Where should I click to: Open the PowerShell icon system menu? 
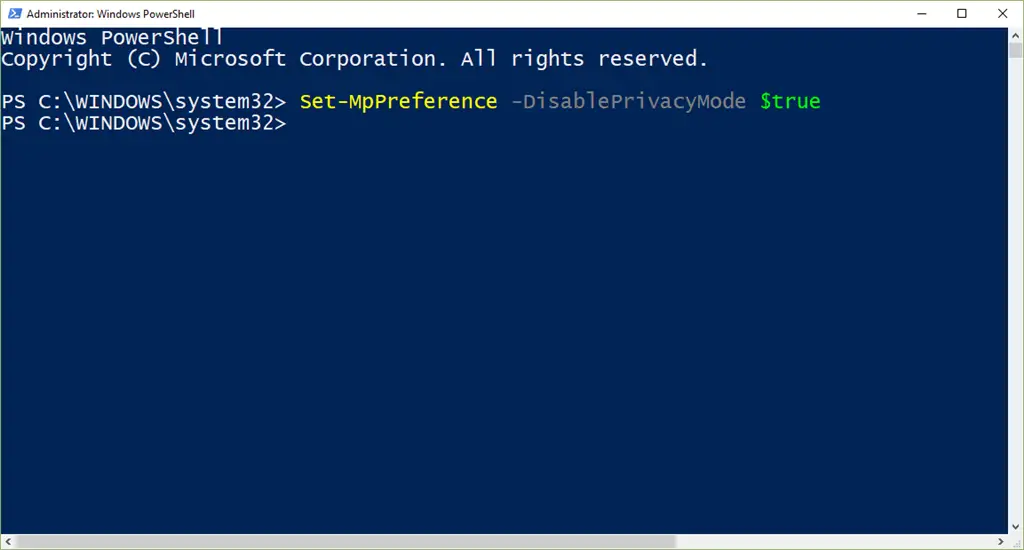coord(14,13)
